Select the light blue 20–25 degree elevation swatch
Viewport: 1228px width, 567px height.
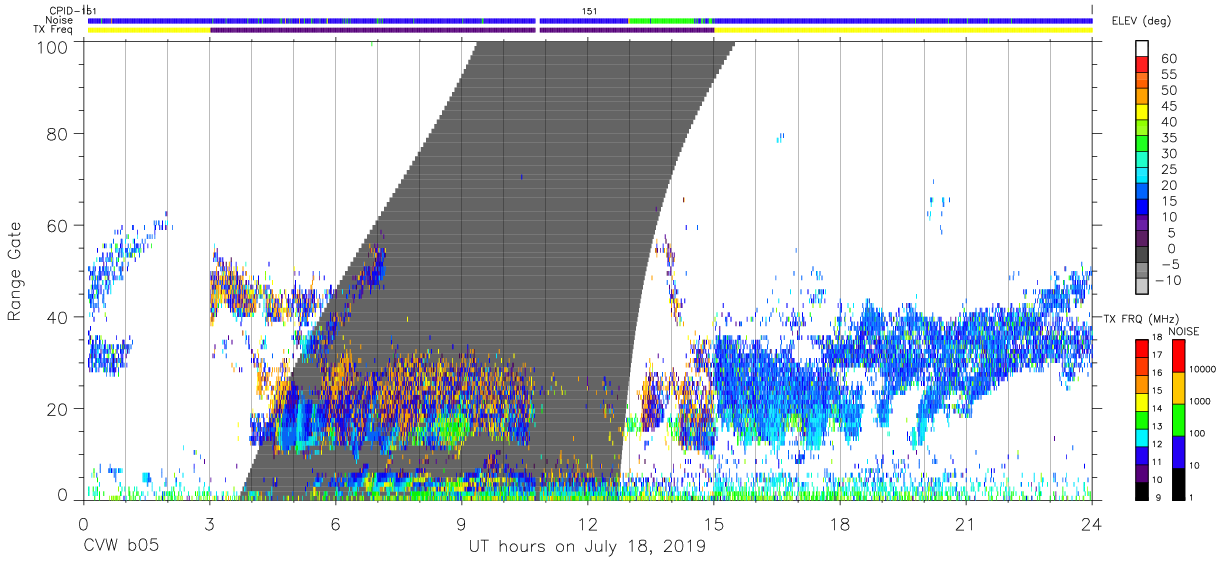(1141, 177)
